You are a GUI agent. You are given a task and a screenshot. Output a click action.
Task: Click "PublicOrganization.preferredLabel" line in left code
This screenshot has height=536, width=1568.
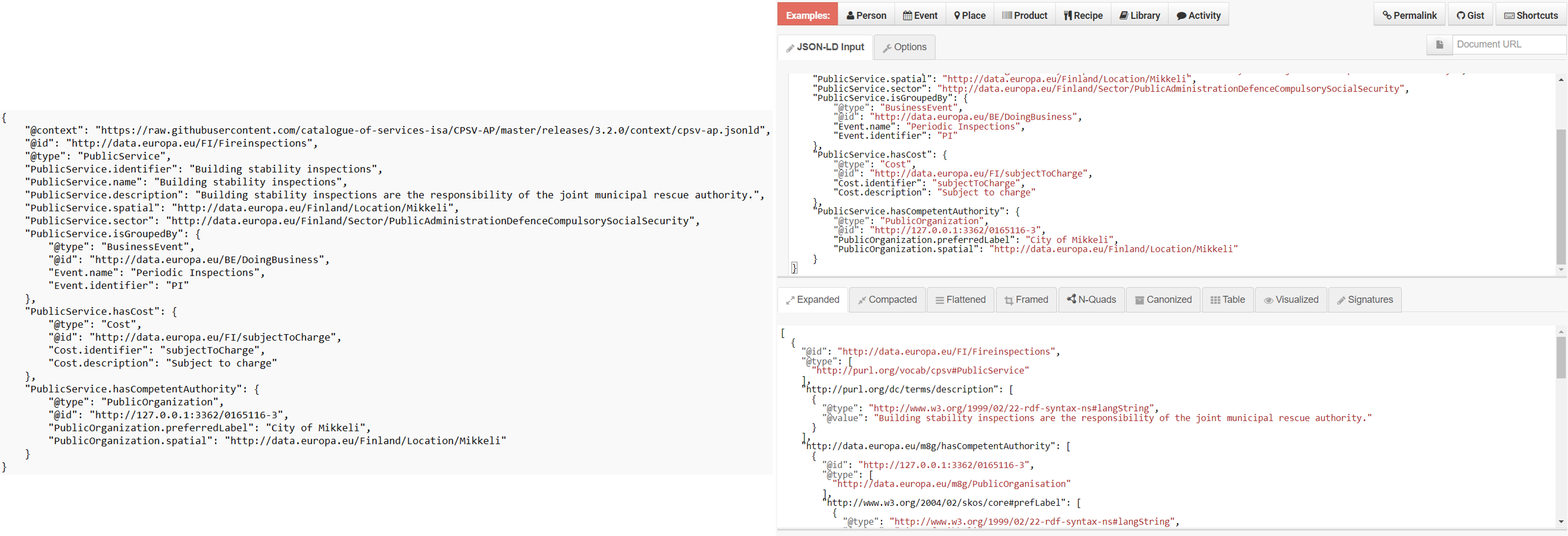click(x=210, y=428)
